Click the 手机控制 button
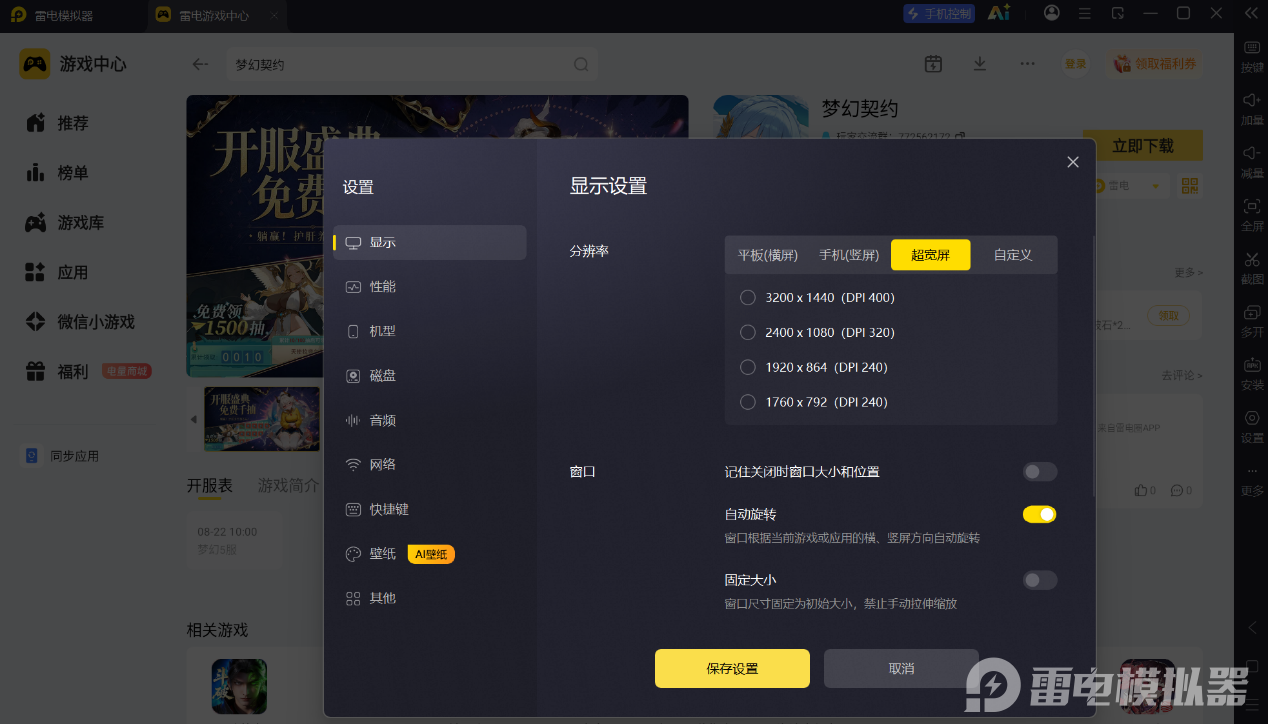Image resolution: width=1268 pixels, height=724 pixels. tap(939, 13)
